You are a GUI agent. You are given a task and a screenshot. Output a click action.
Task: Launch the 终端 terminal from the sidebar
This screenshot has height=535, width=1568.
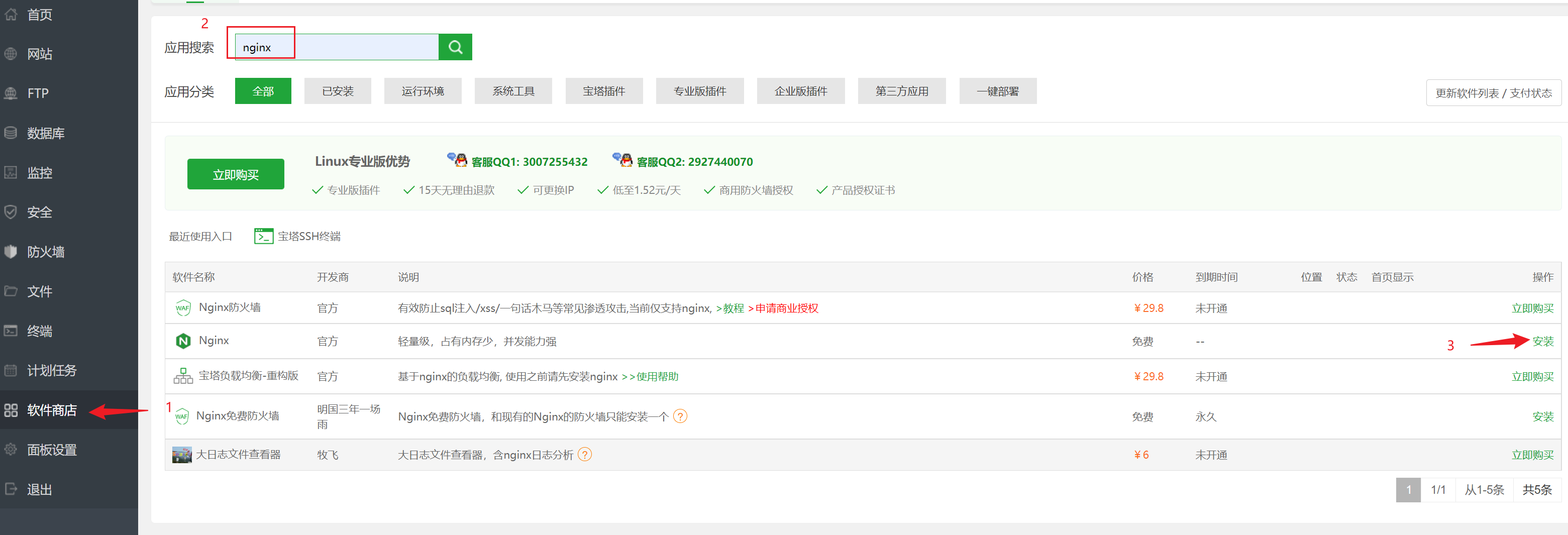pos(39,331)
